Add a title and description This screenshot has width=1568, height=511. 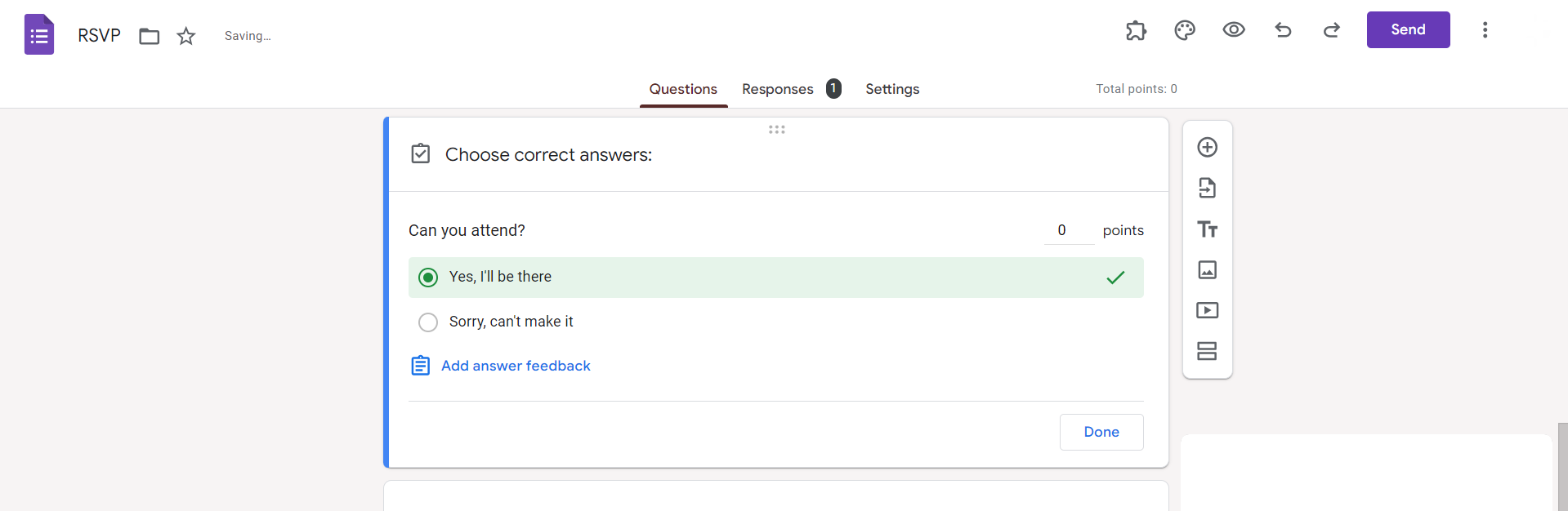coord(1207,229)
